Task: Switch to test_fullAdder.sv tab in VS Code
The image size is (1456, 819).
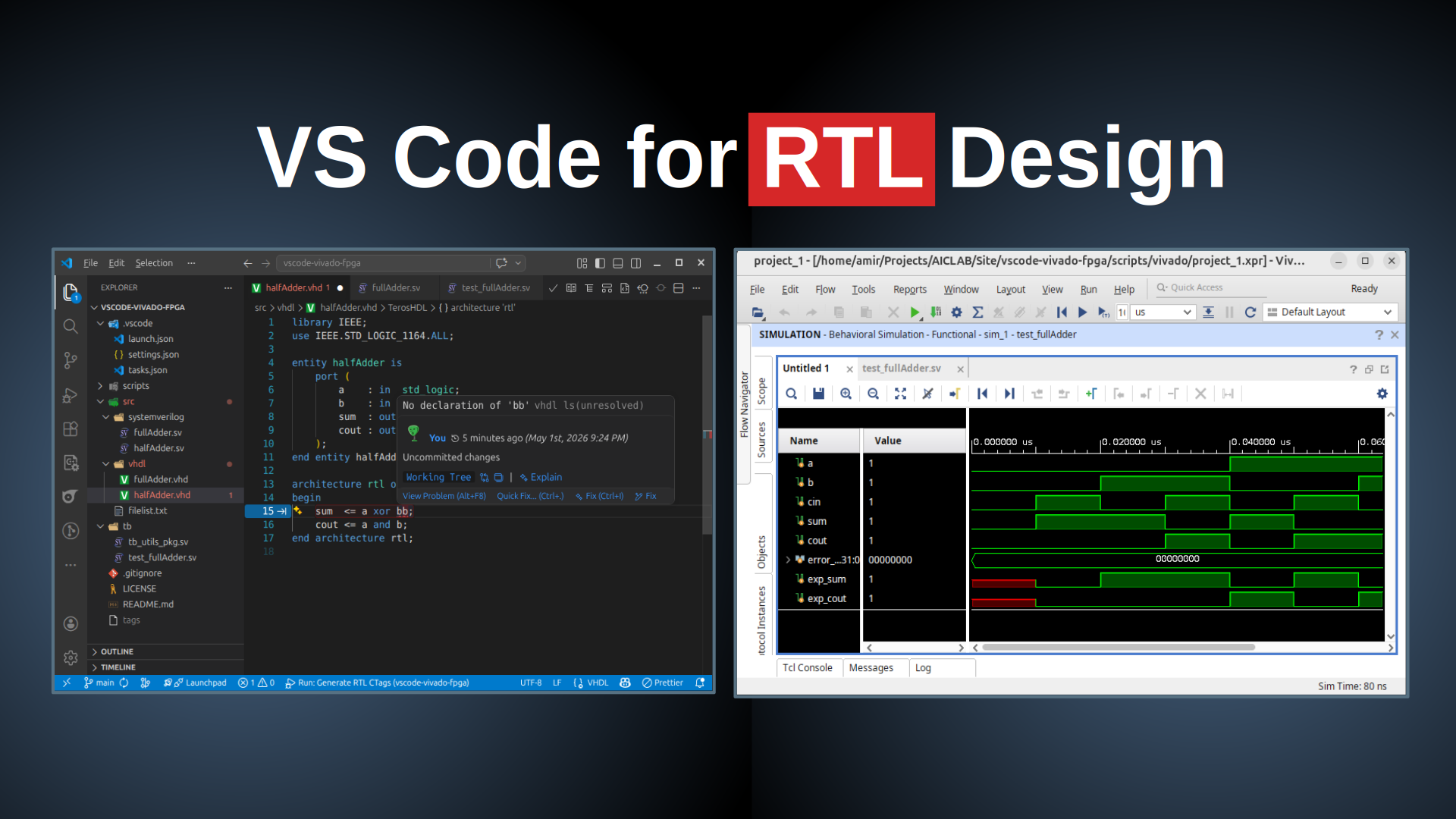Action: click(x=494, y=288)
